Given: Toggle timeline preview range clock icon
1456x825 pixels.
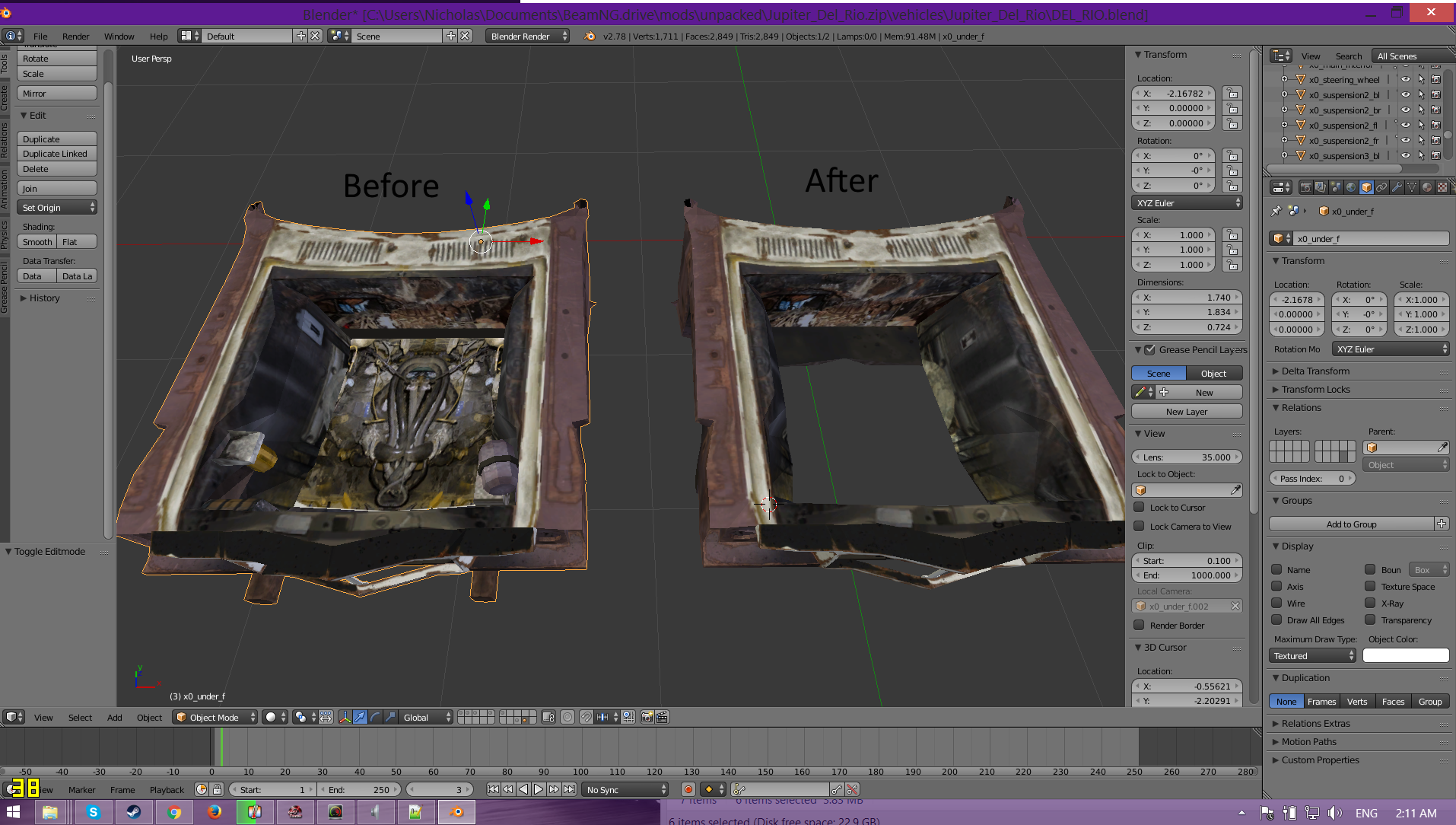Looking at the screenshot, I should (202, 789).
